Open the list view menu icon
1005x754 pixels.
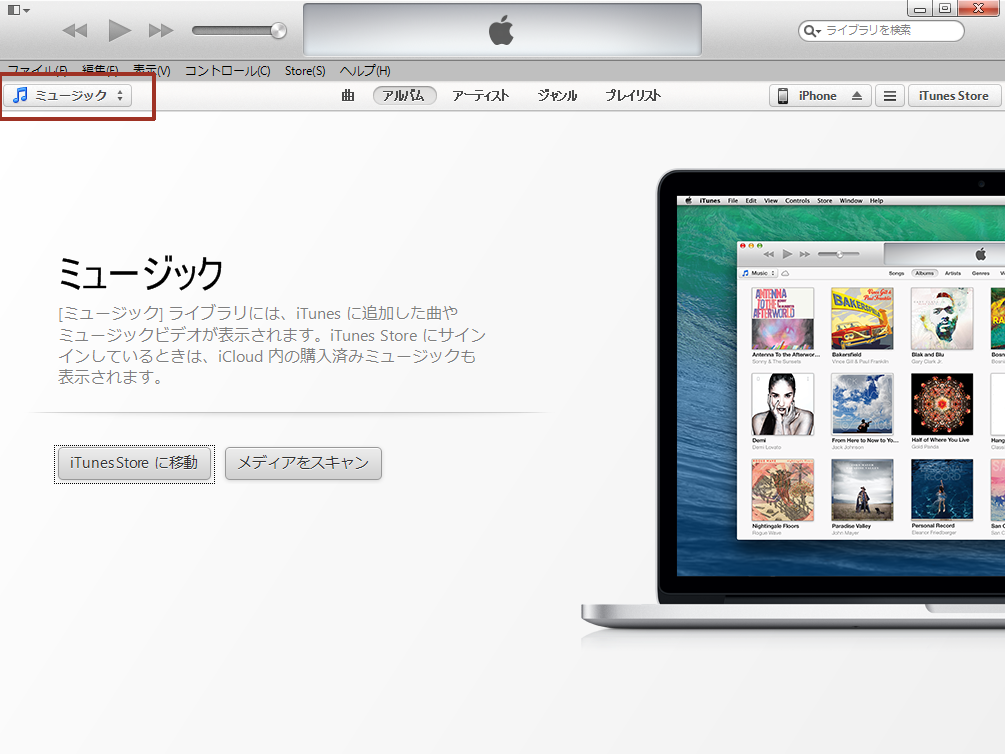889,95
